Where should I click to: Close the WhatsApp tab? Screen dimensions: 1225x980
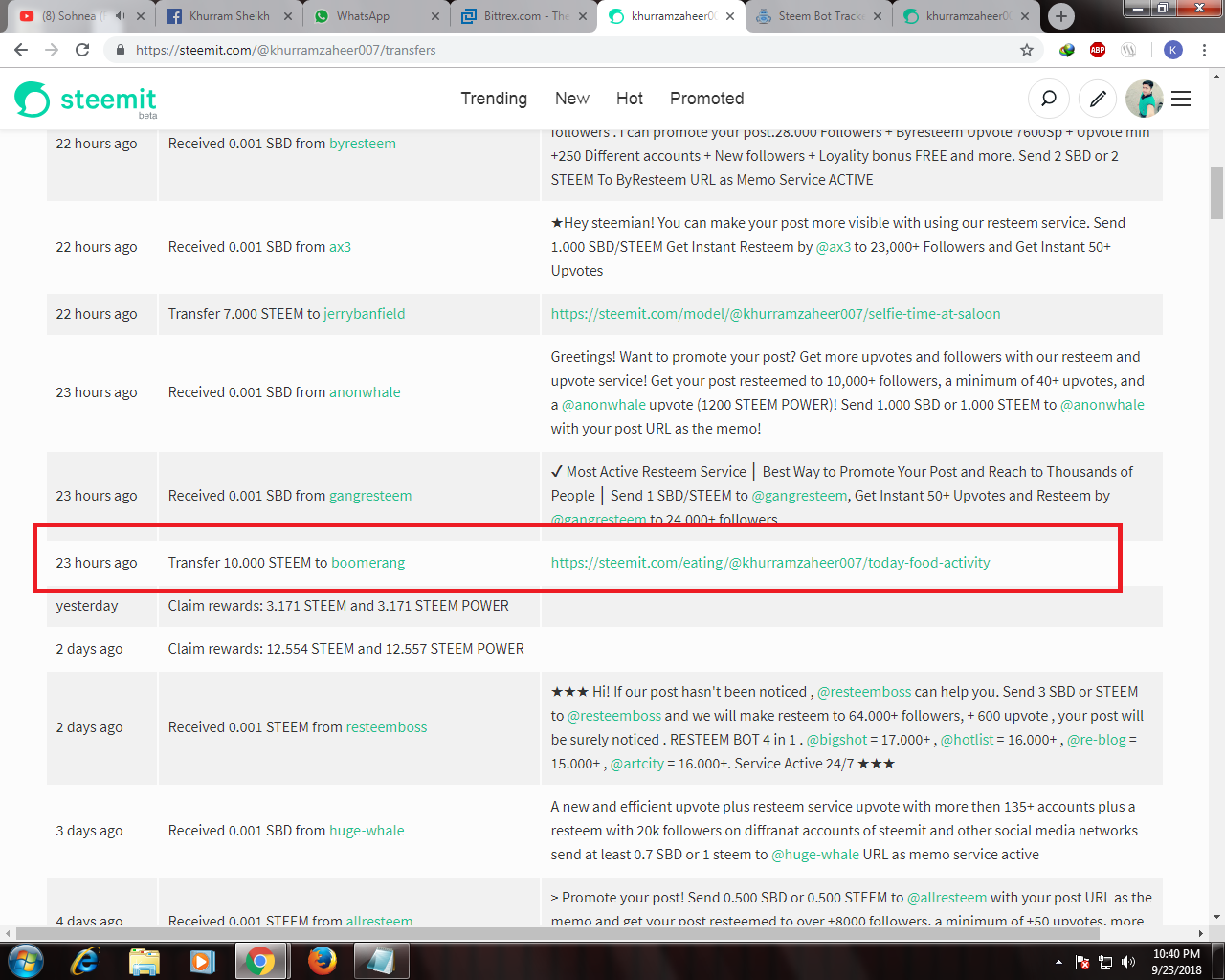[x=435, y=16]
